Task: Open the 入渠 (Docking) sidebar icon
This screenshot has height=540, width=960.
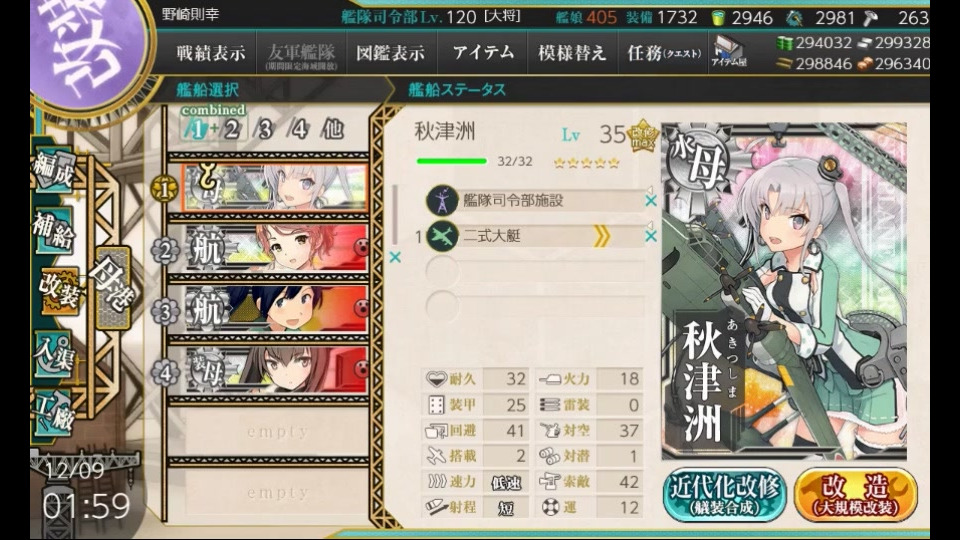Action: click(54, 353)
